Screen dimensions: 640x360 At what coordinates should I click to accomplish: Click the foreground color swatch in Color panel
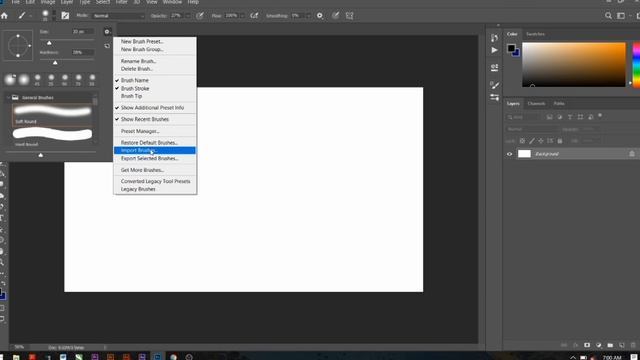pyautogui.click(x=511, y=48)
